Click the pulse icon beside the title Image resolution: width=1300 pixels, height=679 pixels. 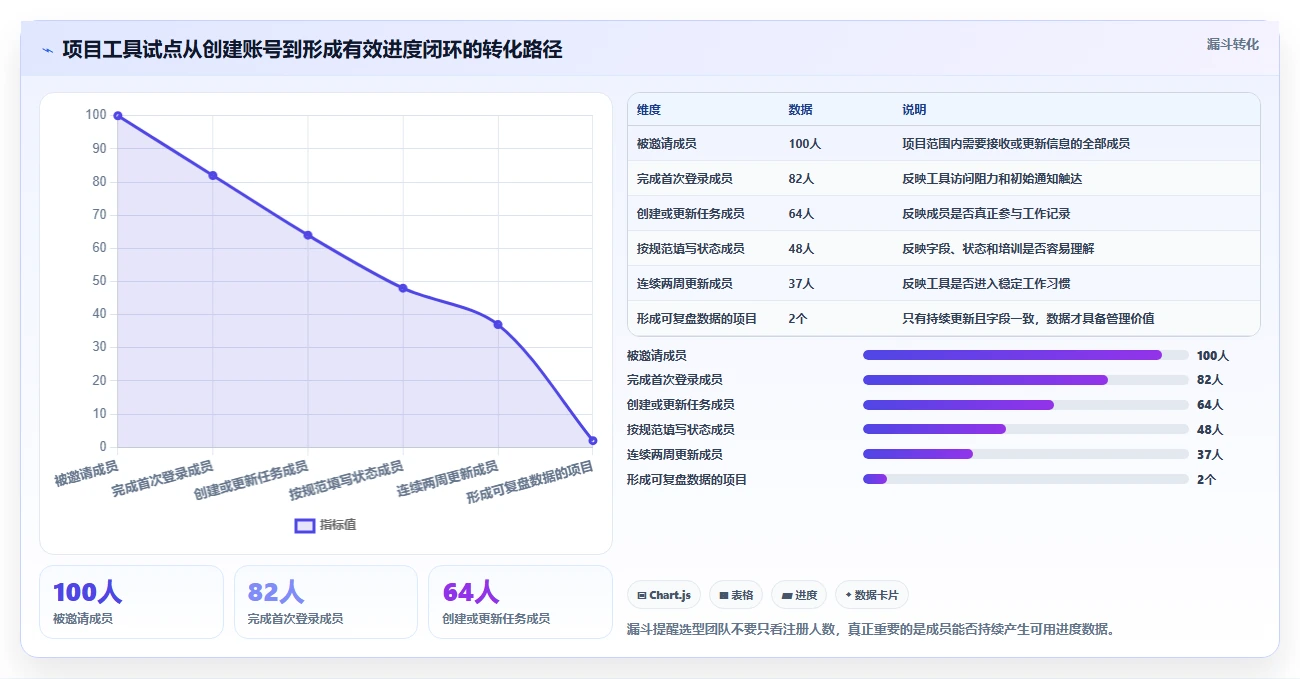tap(47, 50)
